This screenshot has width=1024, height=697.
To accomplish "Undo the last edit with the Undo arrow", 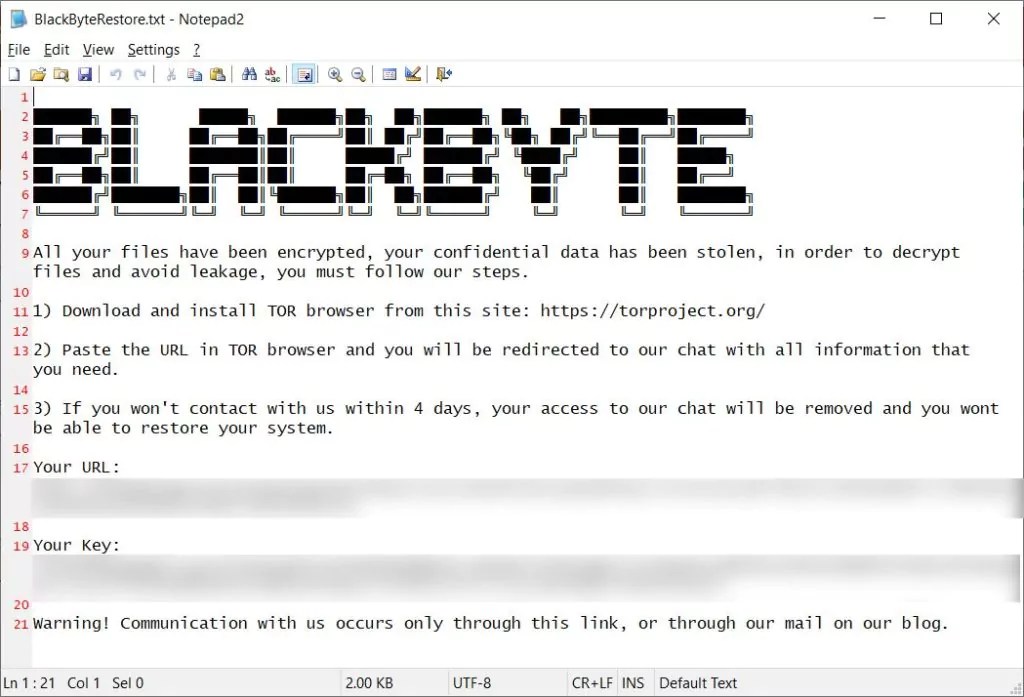I will (115, 73).
